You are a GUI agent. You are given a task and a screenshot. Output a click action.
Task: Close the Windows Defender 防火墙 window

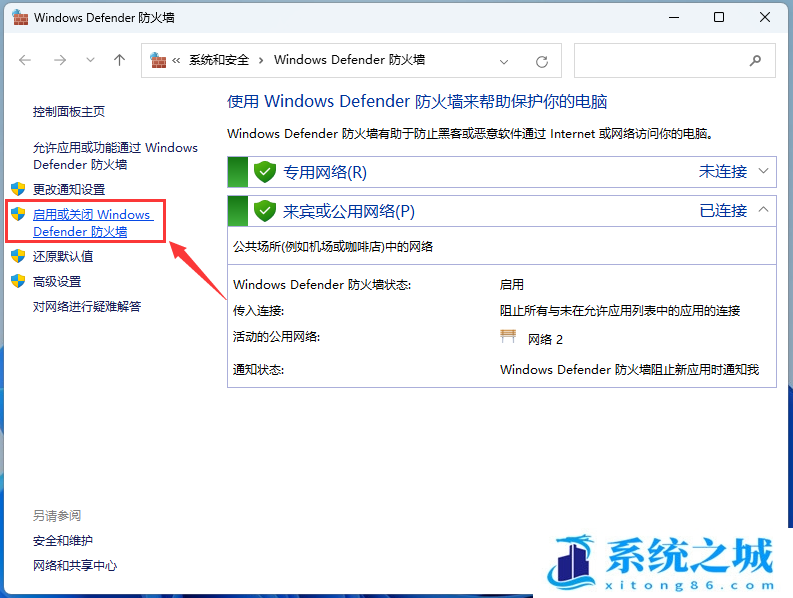click(x=765, y=17)
